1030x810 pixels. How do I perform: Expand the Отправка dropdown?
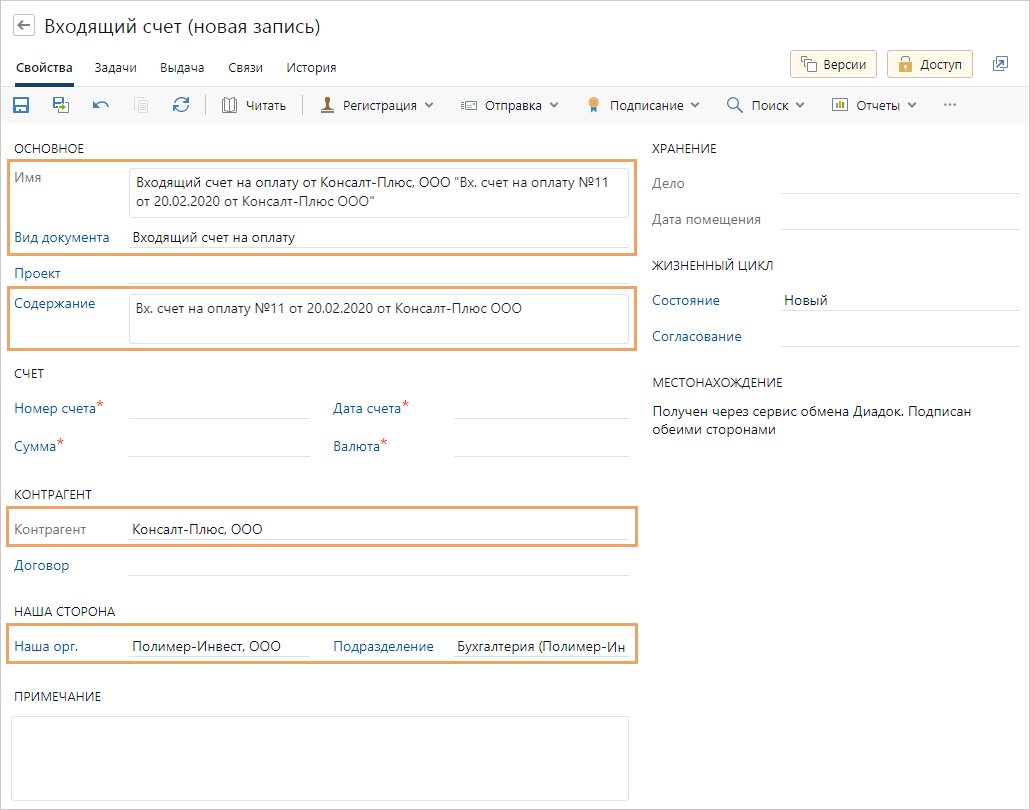pyautogui.click(x=509, y=105)
